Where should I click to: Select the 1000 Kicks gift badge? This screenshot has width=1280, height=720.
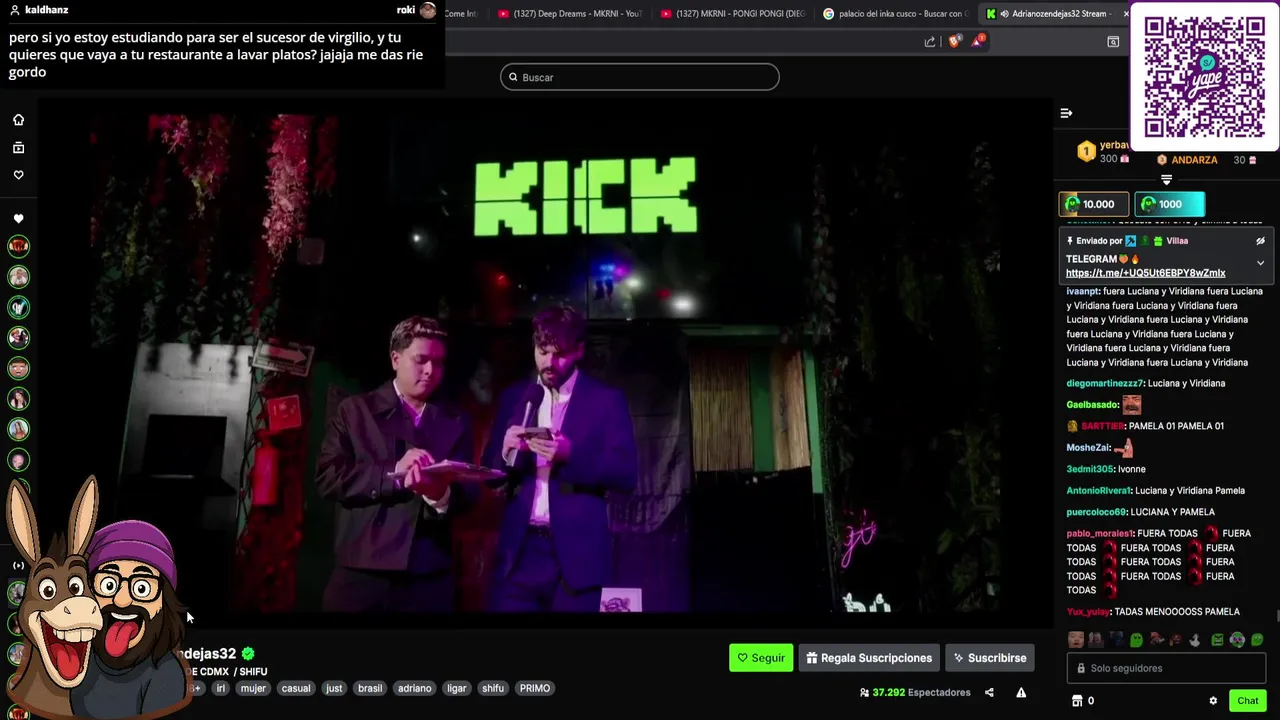pyautogui.click(x=1169, y=204)
